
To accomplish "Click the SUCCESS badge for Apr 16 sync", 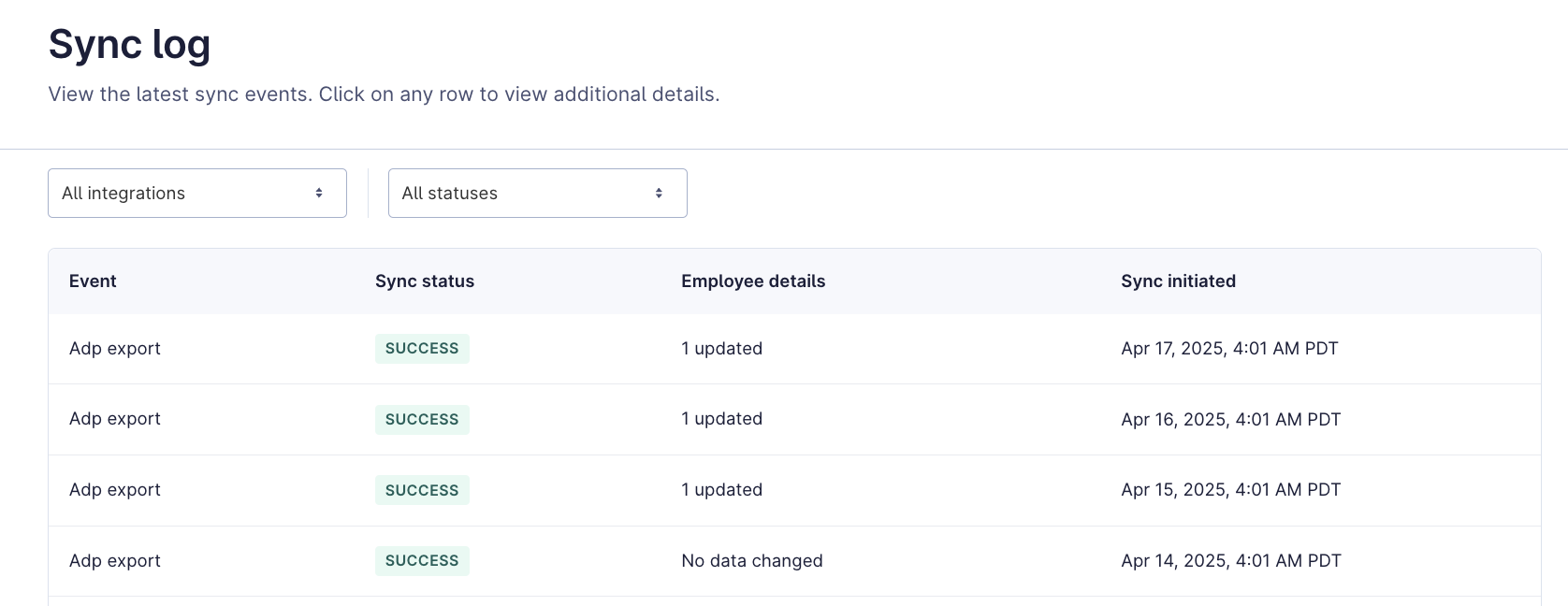I will coord(422,420).
